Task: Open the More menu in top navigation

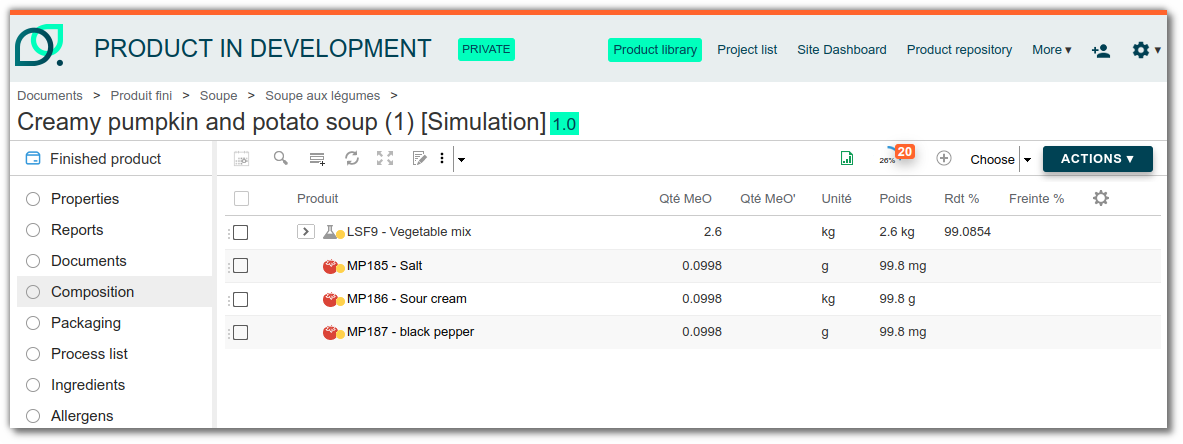Action: tap(1052, 50)
